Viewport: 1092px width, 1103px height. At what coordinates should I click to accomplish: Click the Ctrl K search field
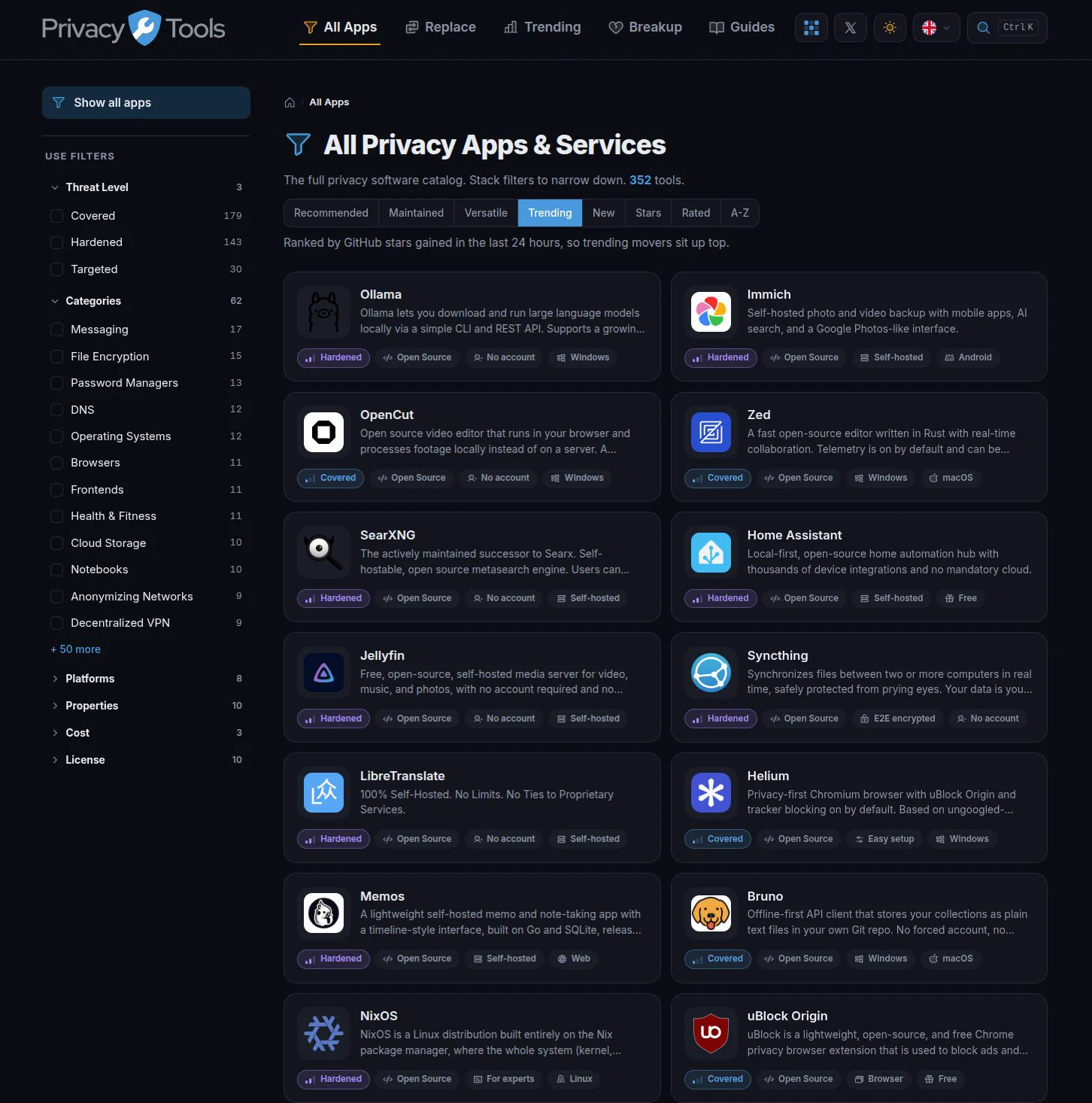click(1007, 28)
